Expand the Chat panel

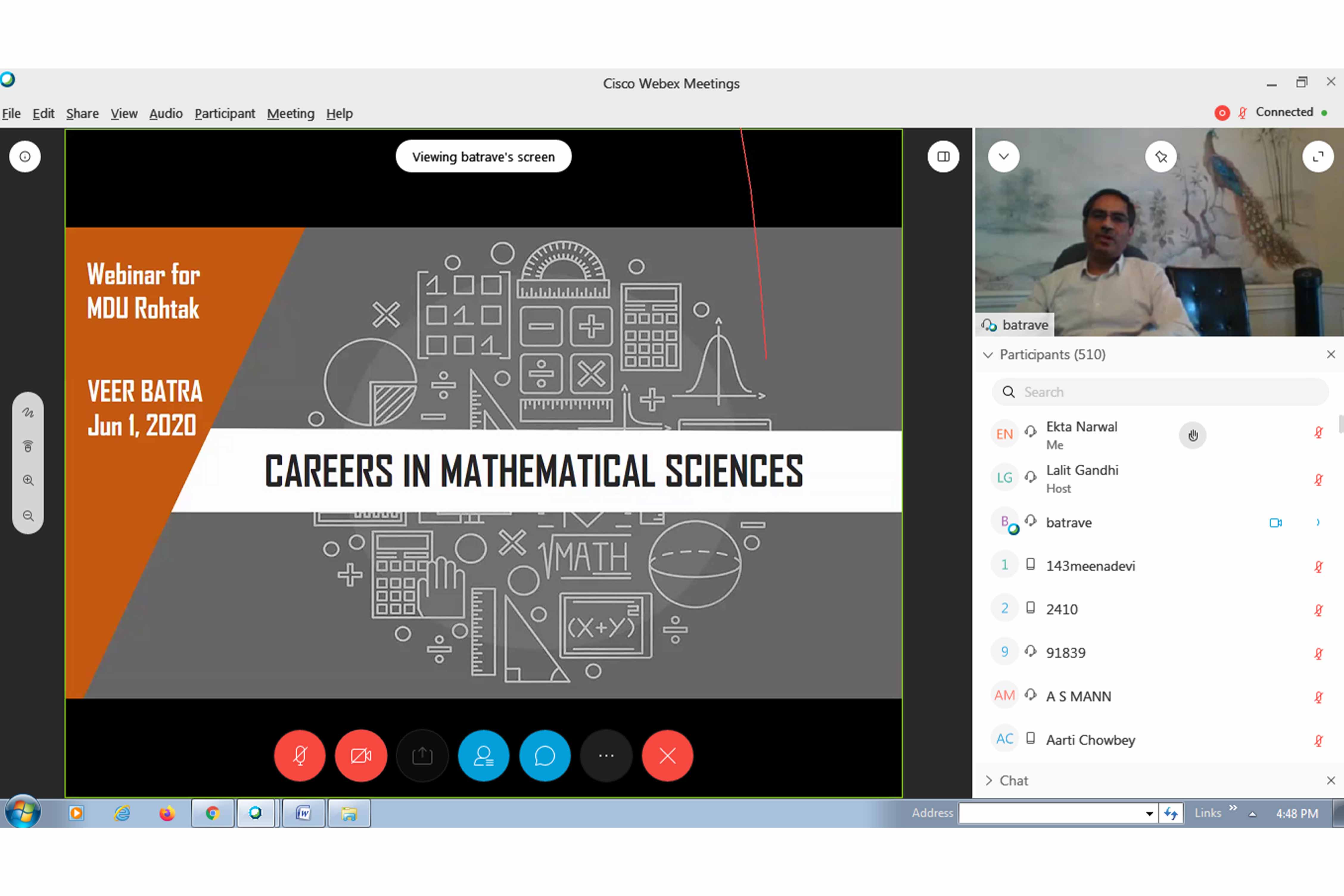coord(989,780)
